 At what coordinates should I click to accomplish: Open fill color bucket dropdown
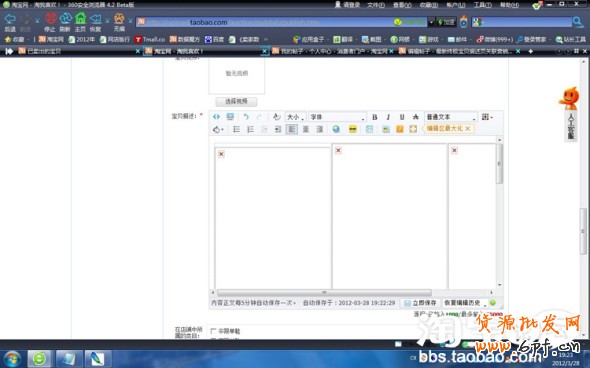click(x=218, y=129)
